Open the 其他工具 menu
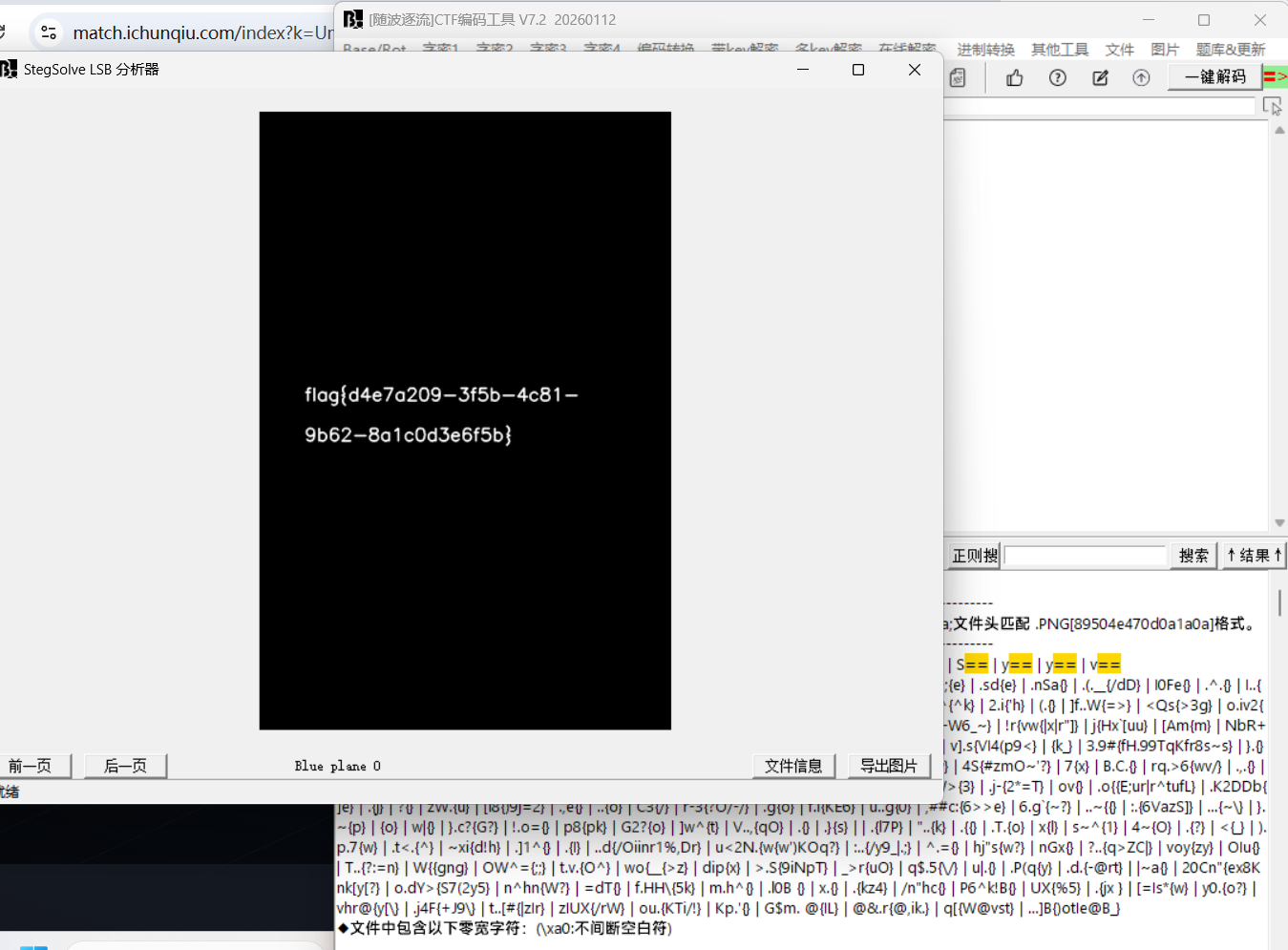The image size is (1288, 950). 1059,50
